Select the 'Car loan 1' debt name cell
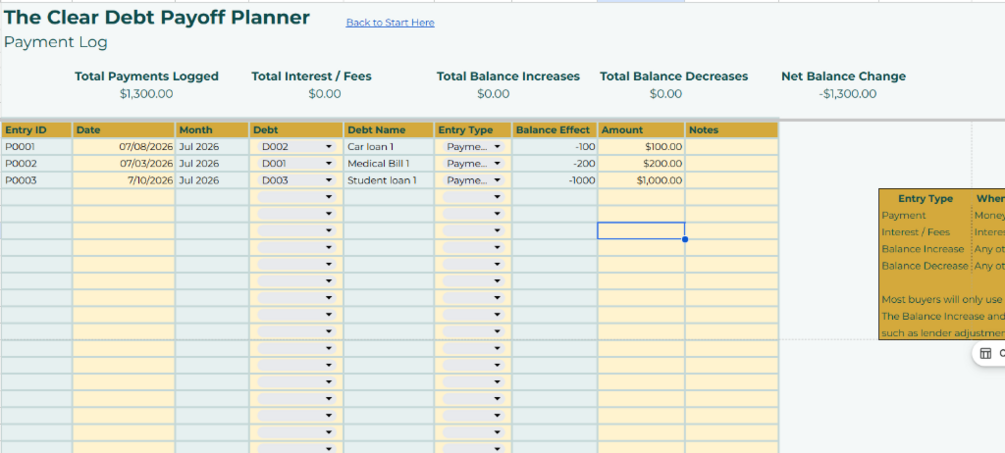This screenshot has width=1005, height=453. coord(389,147)
